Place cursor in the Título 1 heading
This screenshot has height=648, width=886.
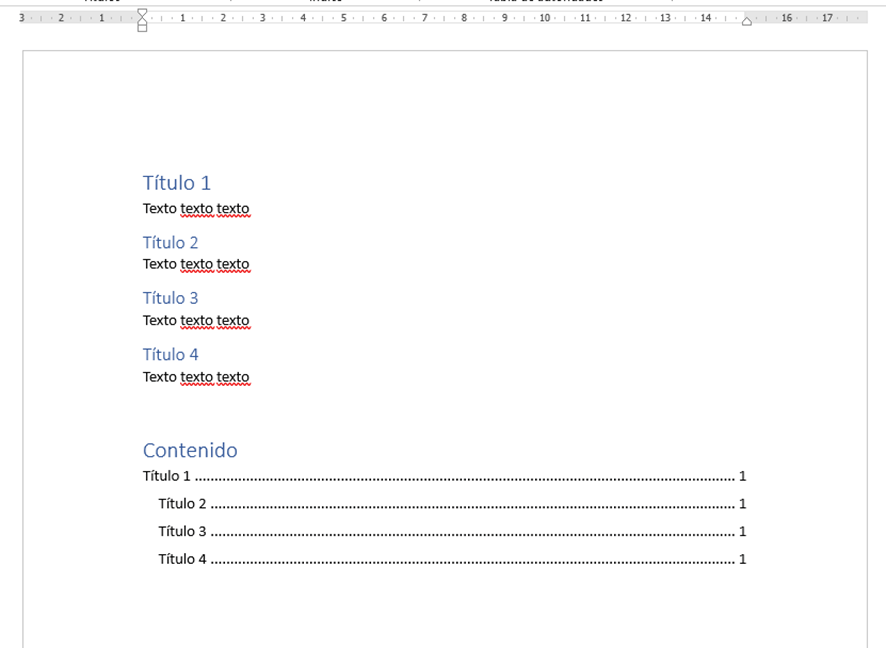[177, 183]
